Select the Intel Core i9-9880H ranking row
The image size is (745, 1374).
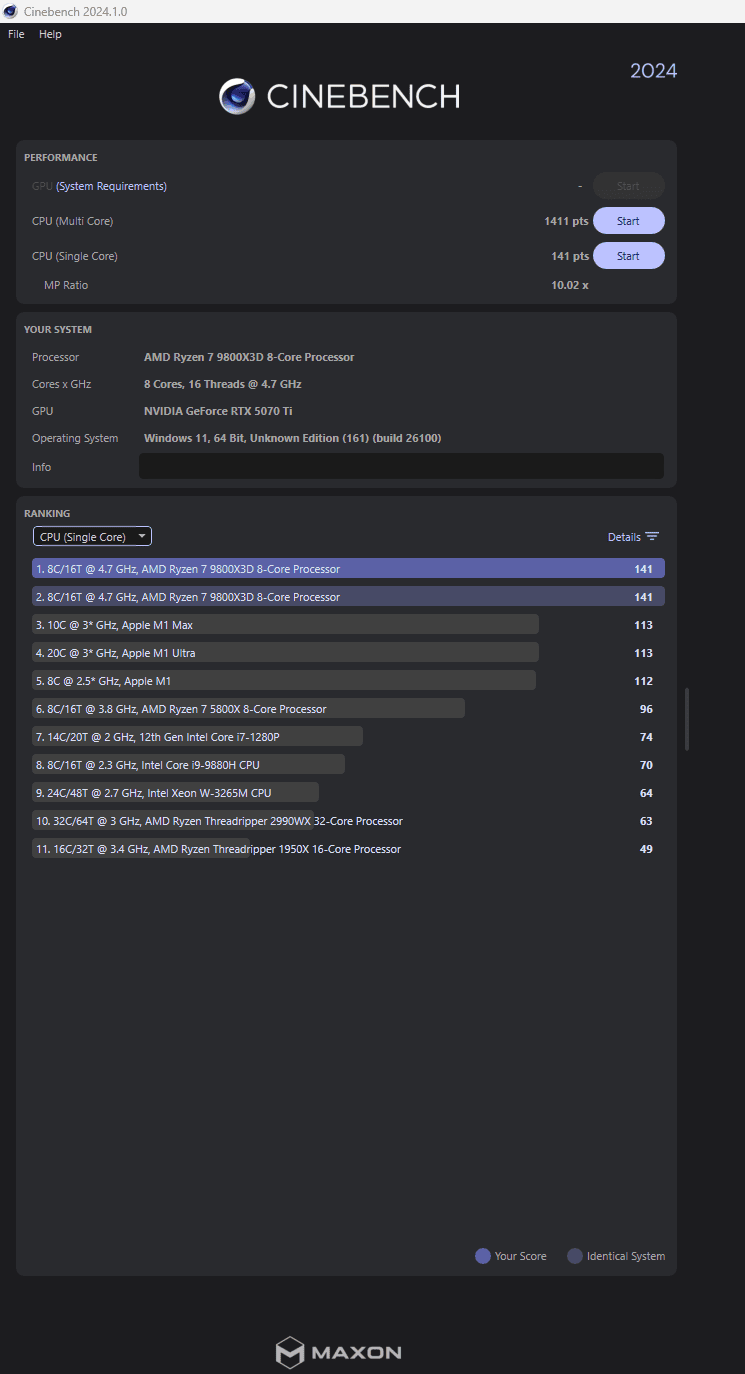[348, 765]
